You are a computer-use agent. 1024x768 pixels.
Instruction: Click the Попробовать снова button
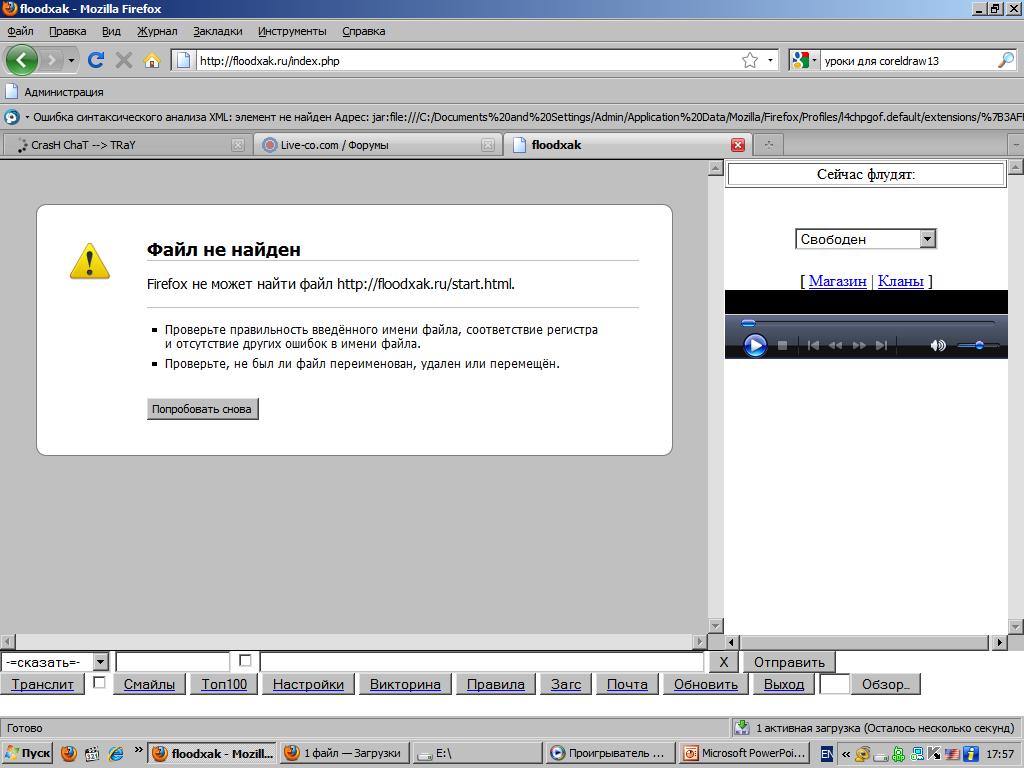202,409
